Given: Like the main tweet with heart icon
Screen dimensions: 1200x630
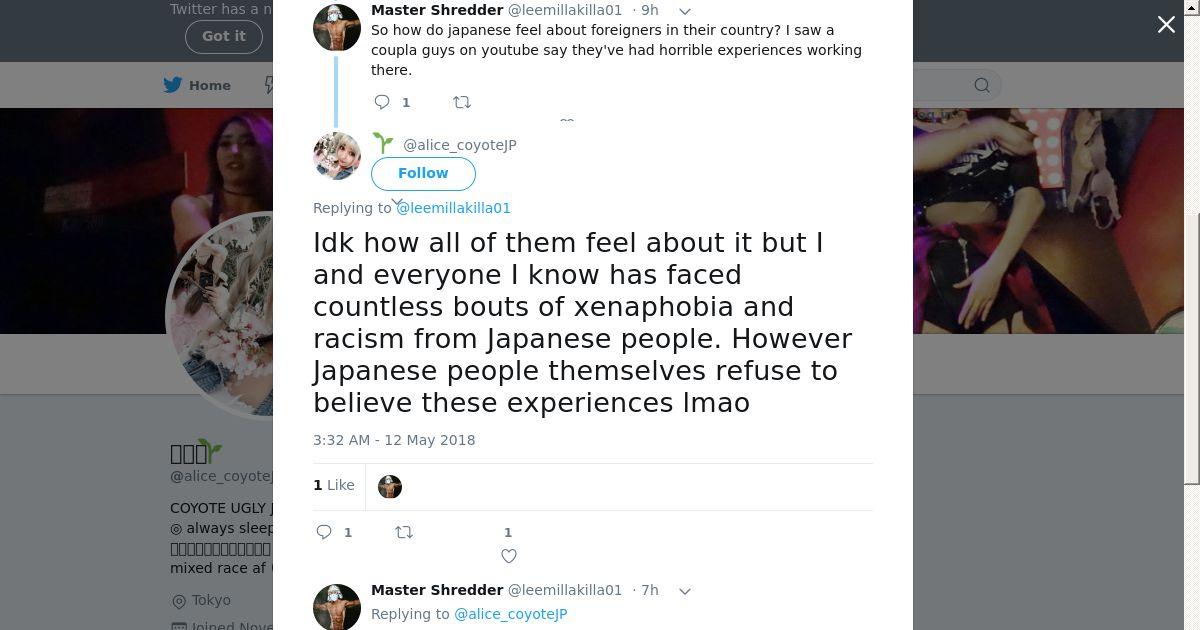Looking at the screenshot, I should click(509, 556).
